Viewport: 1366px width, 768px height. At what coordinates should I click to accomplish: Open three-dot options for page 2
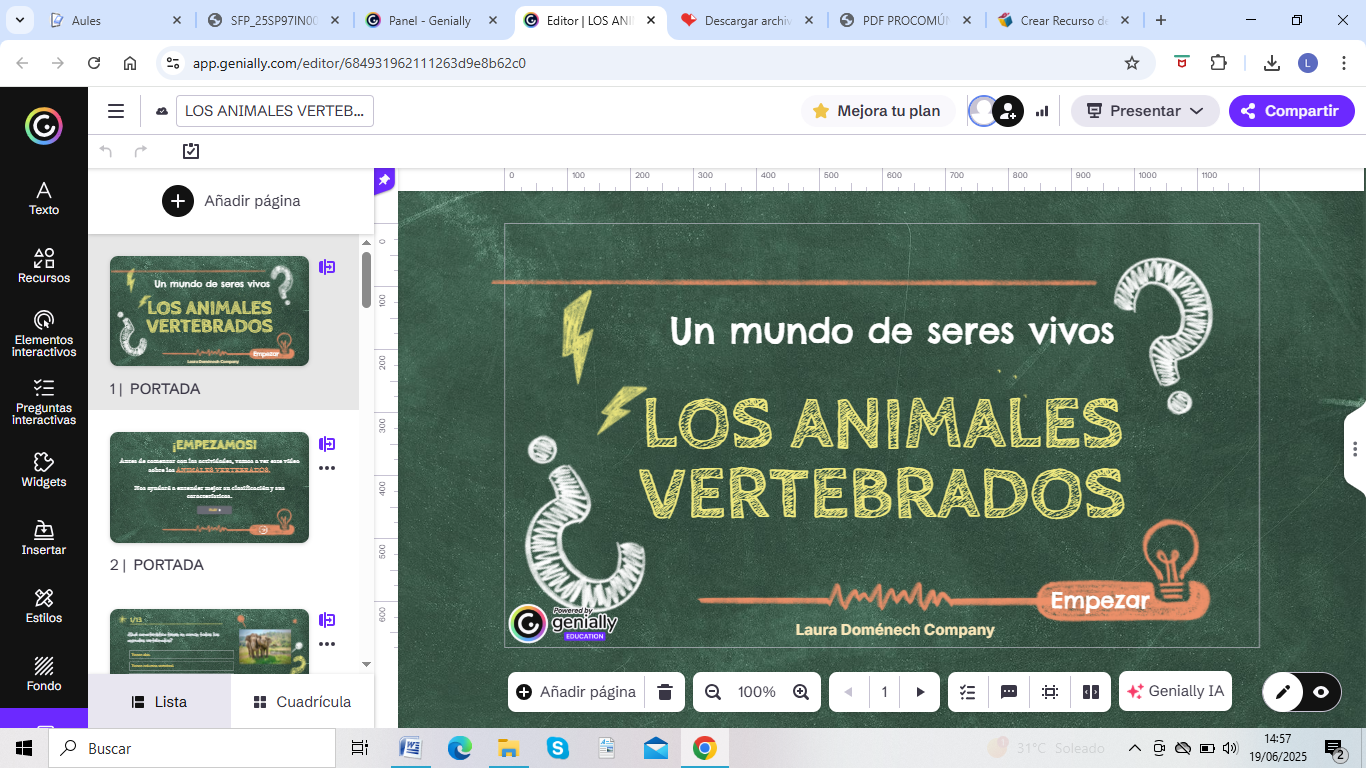click(x=327, y=467)
